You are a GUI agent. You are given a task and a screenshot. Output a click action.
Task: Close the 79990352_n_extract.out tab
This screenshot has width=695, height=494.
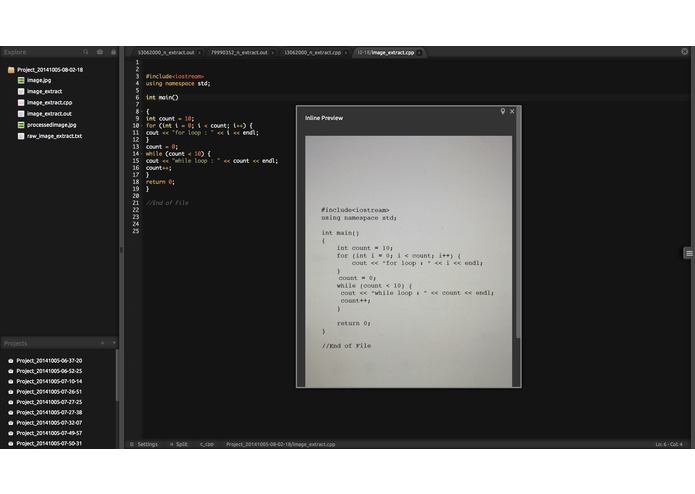pyautogui.click(x=273, y=53)
